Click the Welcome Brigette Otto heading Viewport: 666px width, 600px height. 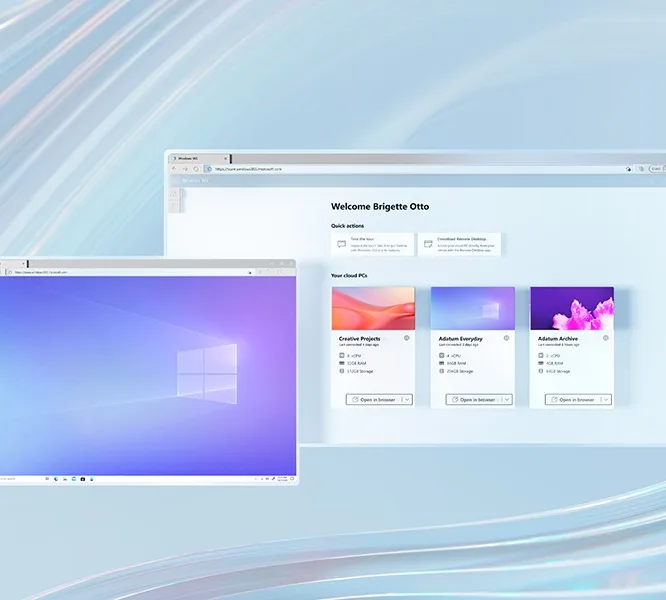(380, 207)
